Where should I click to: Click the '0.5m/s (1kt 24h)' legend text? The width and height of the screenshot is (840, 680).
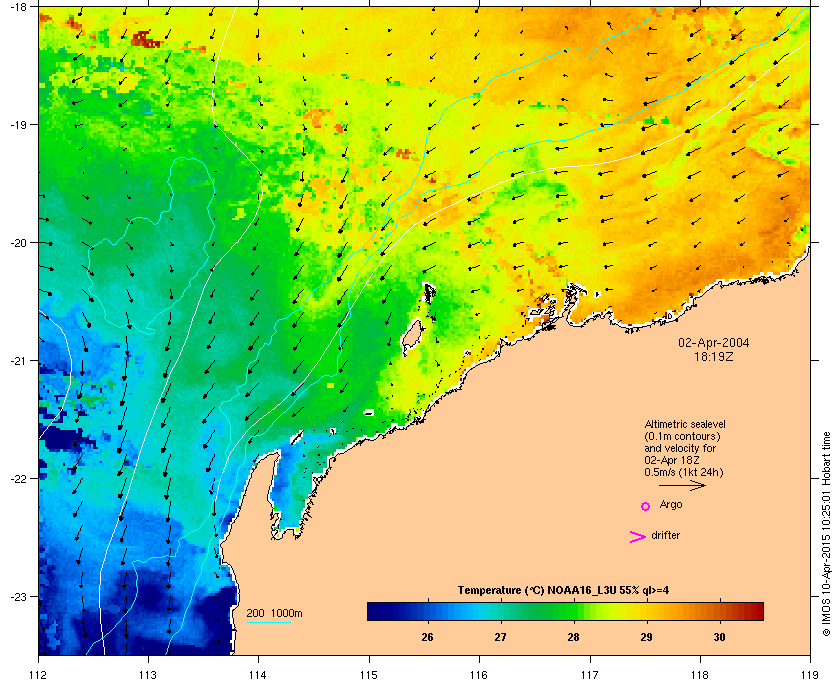click(x=684, y=473)
